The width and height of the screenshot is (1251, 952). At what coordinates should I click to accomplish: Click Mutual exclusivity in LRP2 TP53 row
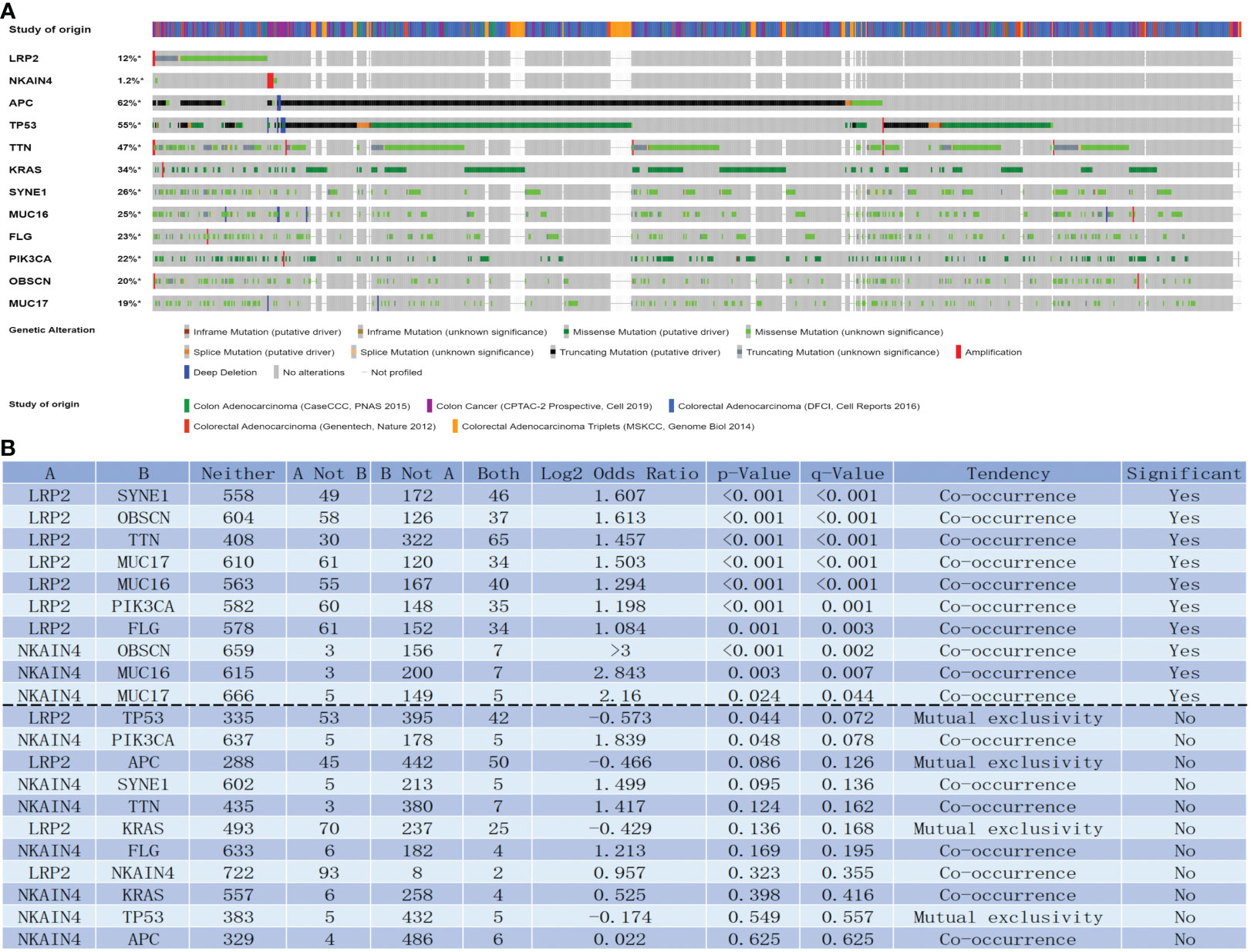click(x=1008, y=718)
